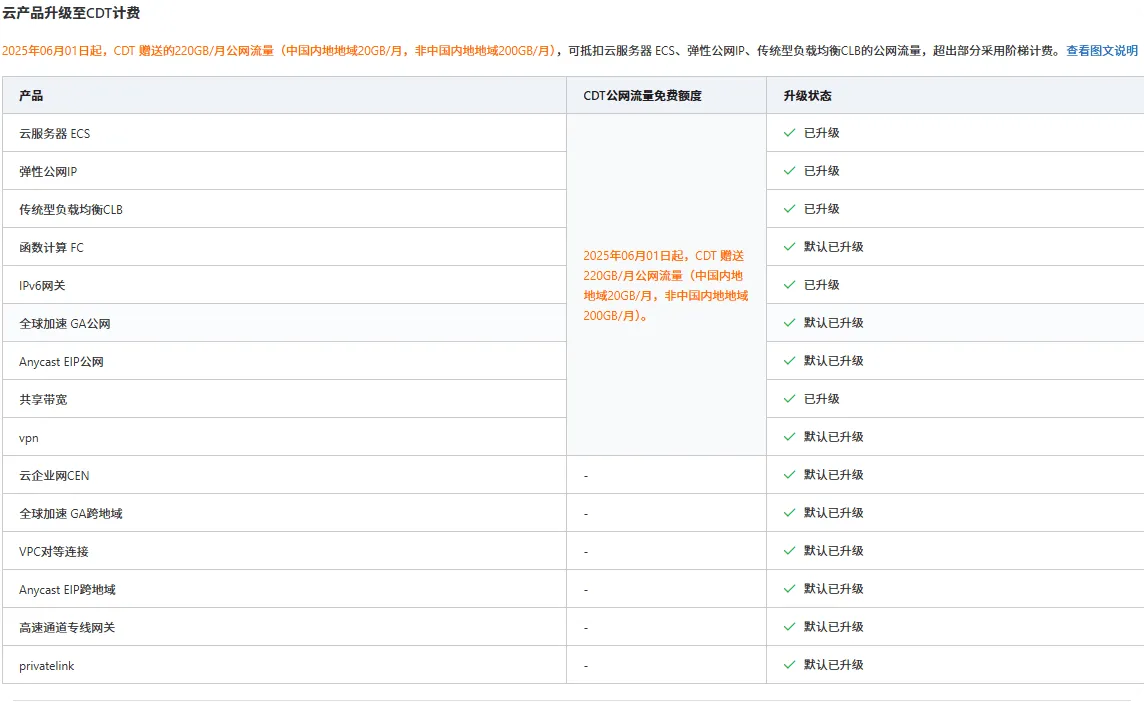Select the Anycast EIP跨地域 product cell

tap(285, 588)
